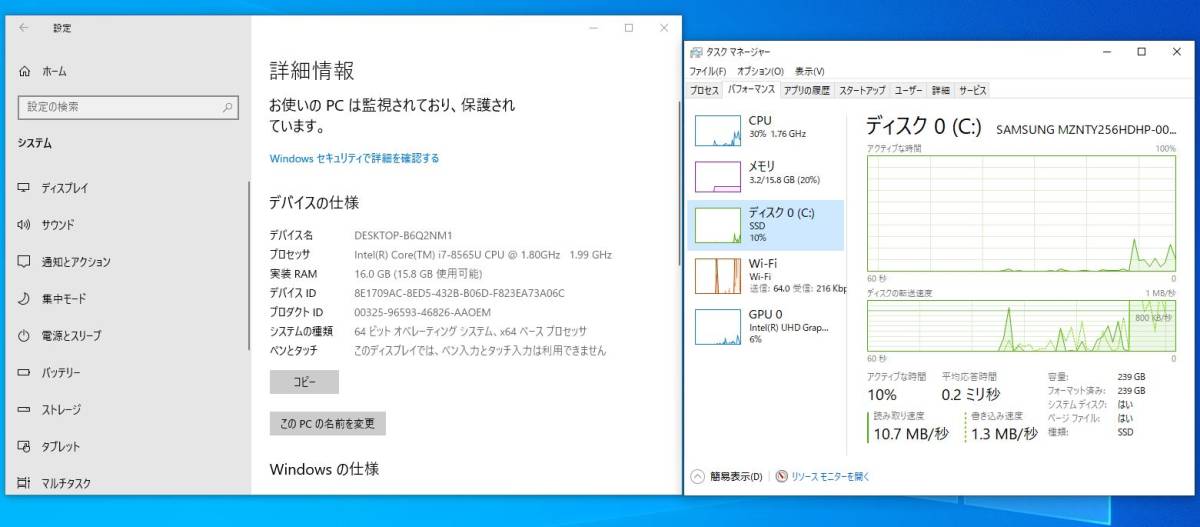Open the ファイル(F) menu in Task Manager
This screenshot has width=1200, height=527.
click(x=707, y=72)
